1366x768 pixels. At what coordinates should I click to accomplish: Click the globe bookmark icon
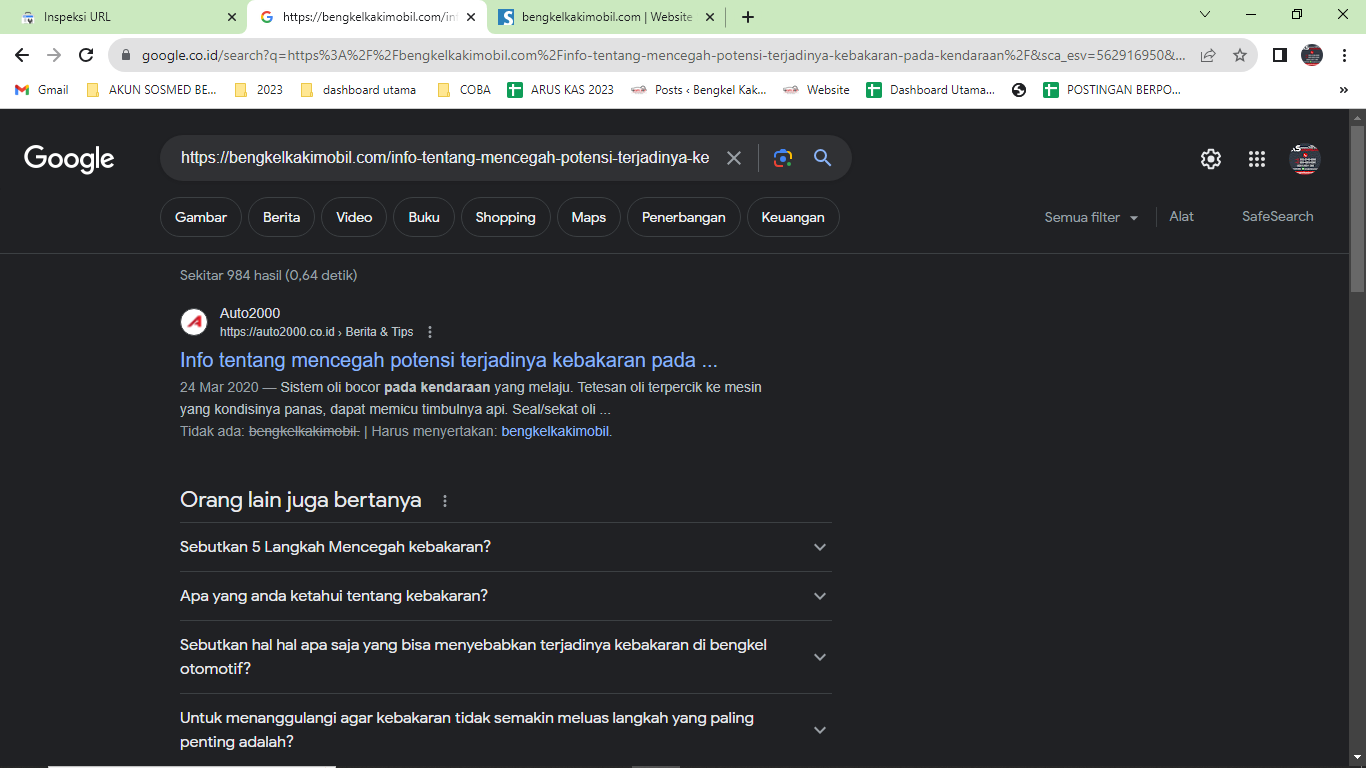coord(1019,90)
